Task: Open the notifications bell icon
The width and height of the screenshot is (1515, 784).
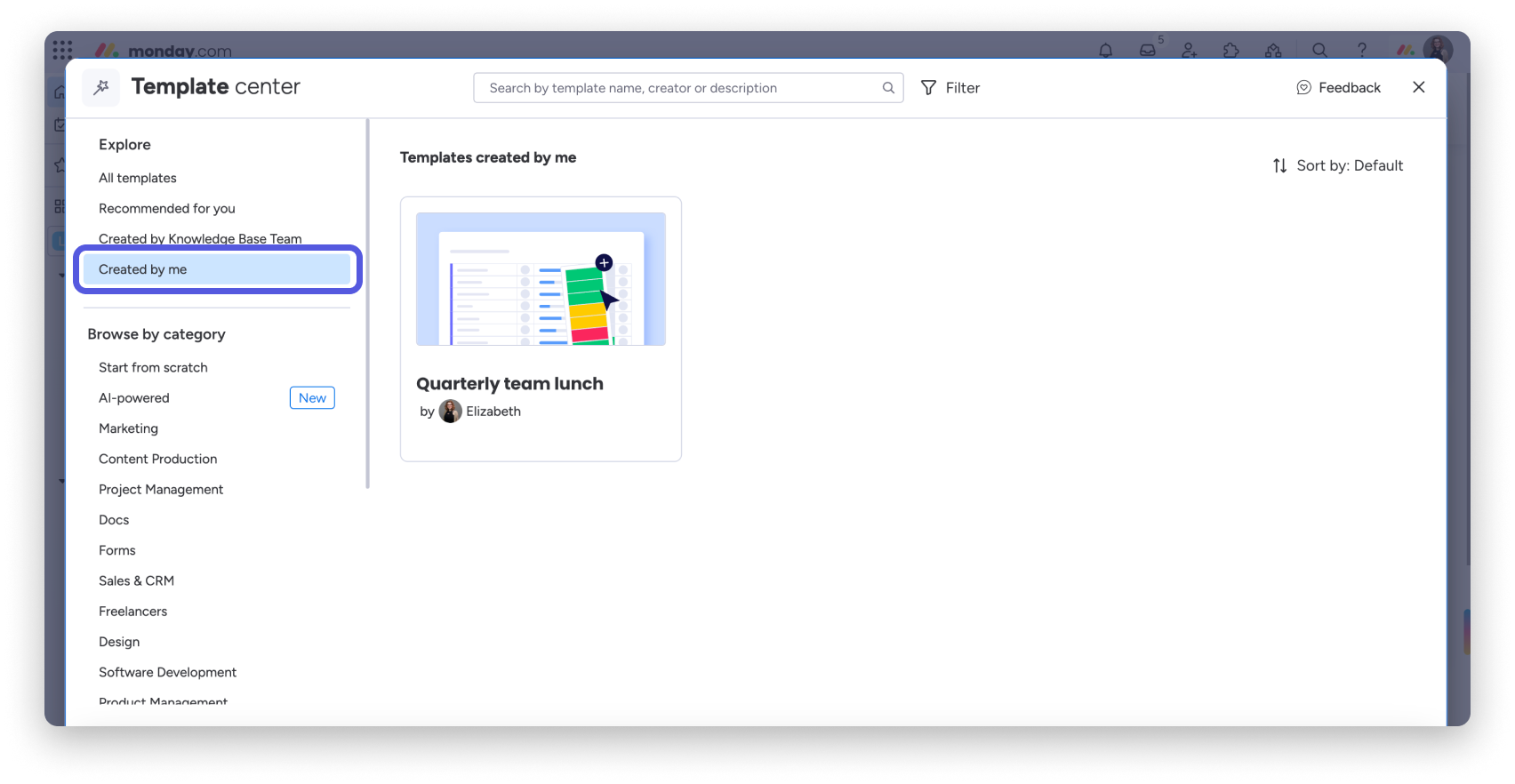Action: click(1105, 51)
